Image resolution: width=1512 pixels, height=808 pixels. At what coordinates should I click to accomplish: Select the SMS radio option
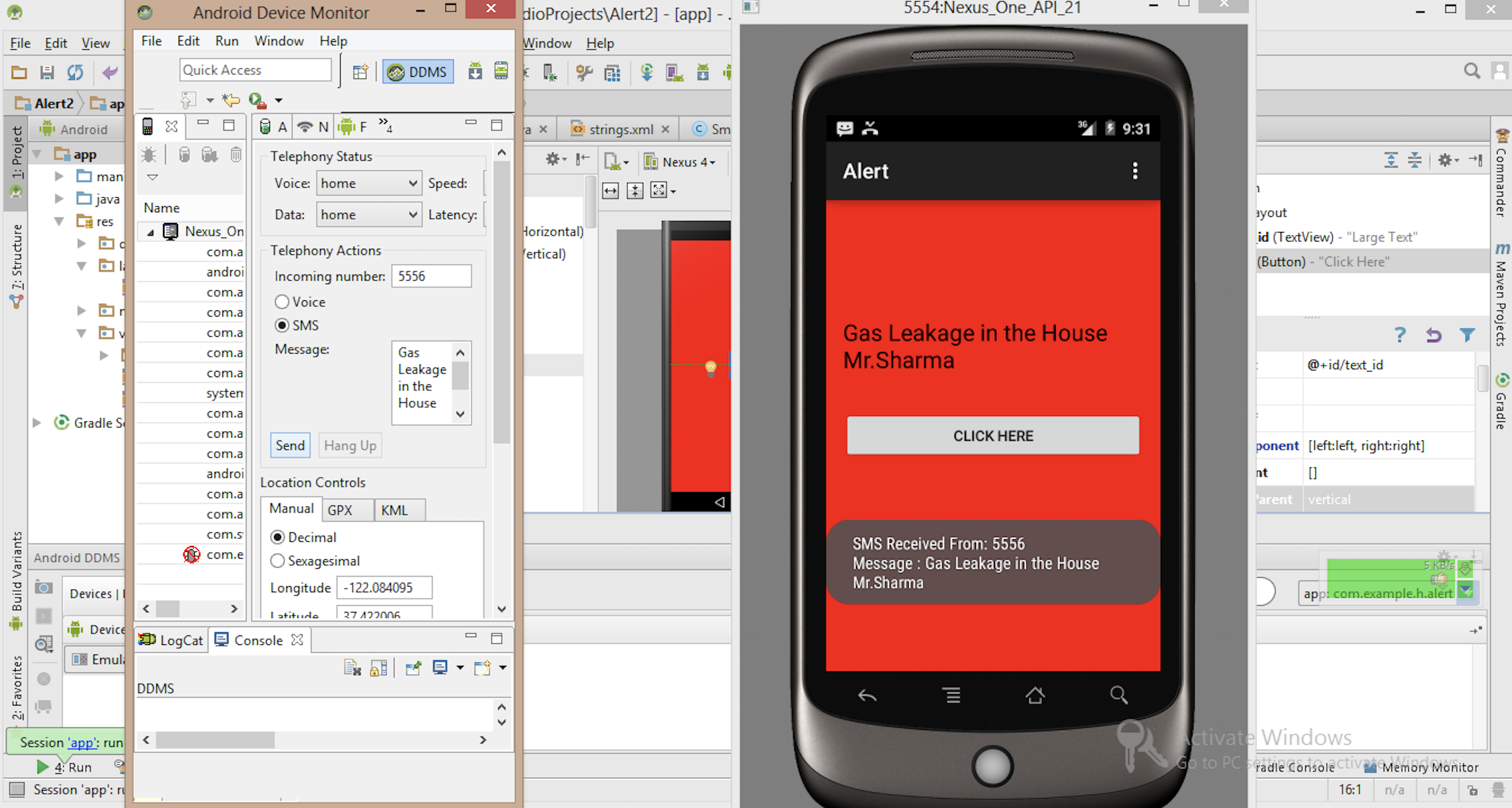(x=282, y=325)
